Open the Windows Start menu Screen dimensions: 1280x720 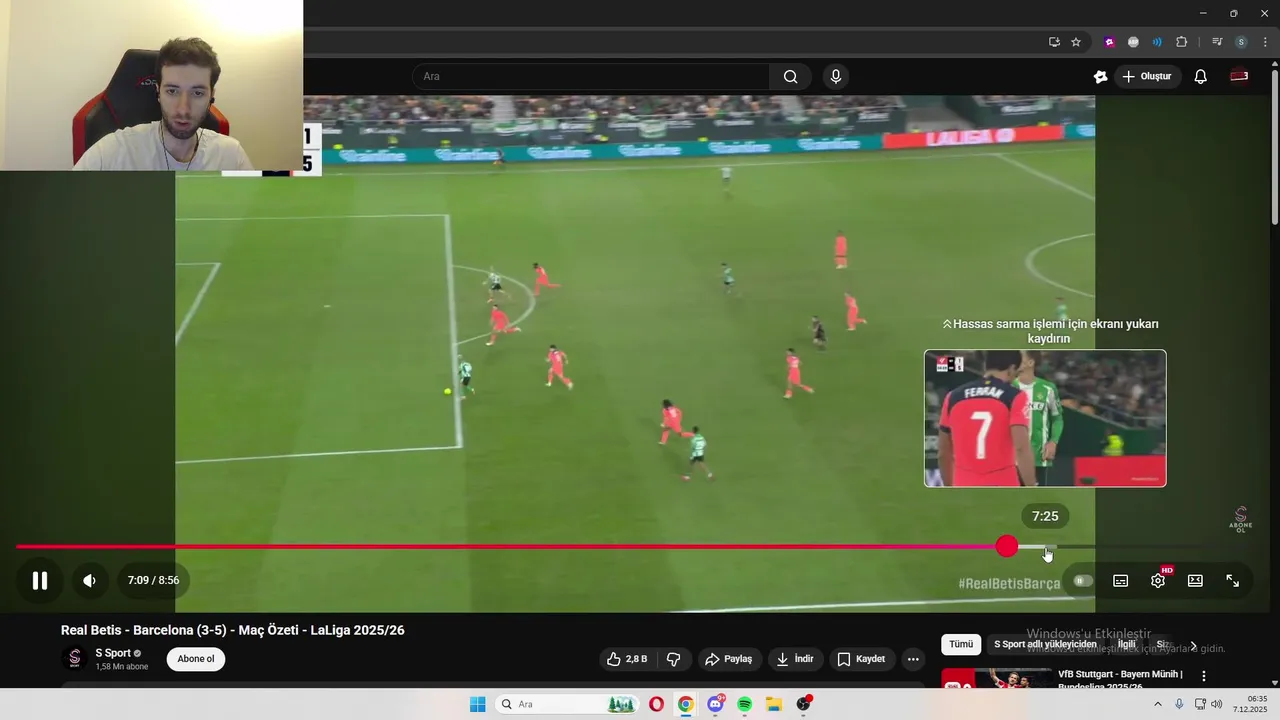(x=478, y=704)
